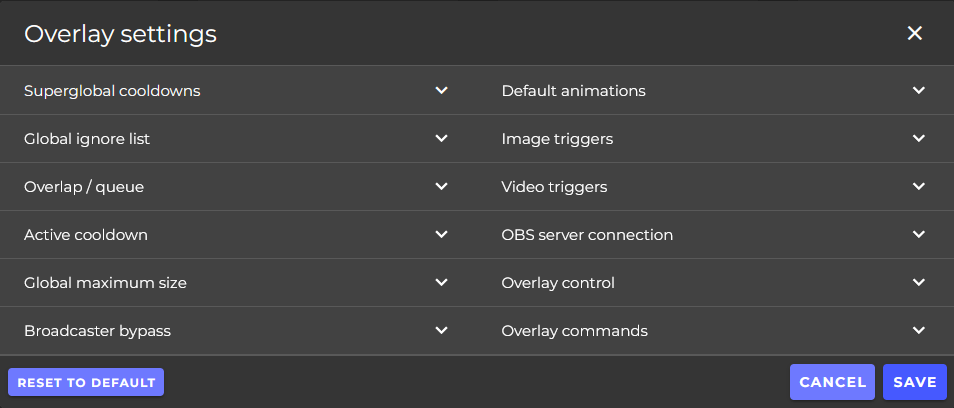Open the Video triggers section
This screenshot has height=408, width=954.
tap(714, 187)
